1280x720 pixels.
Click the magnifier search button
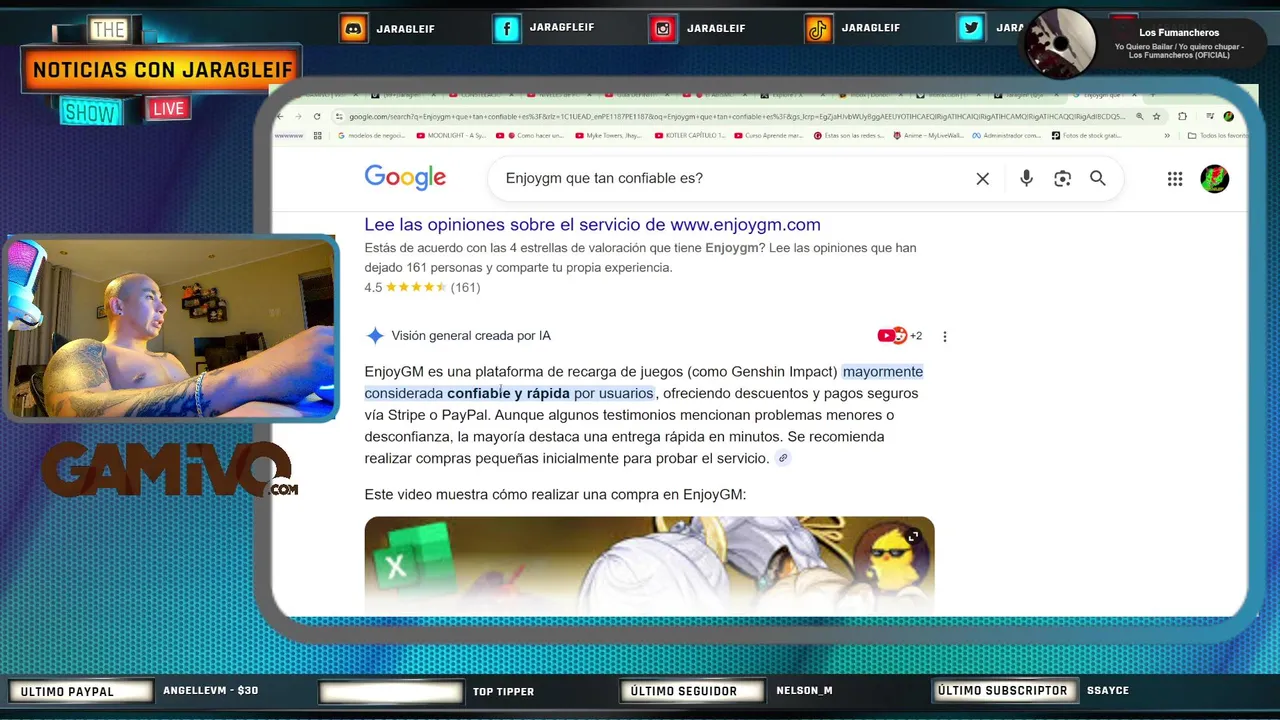(1098, 178)
